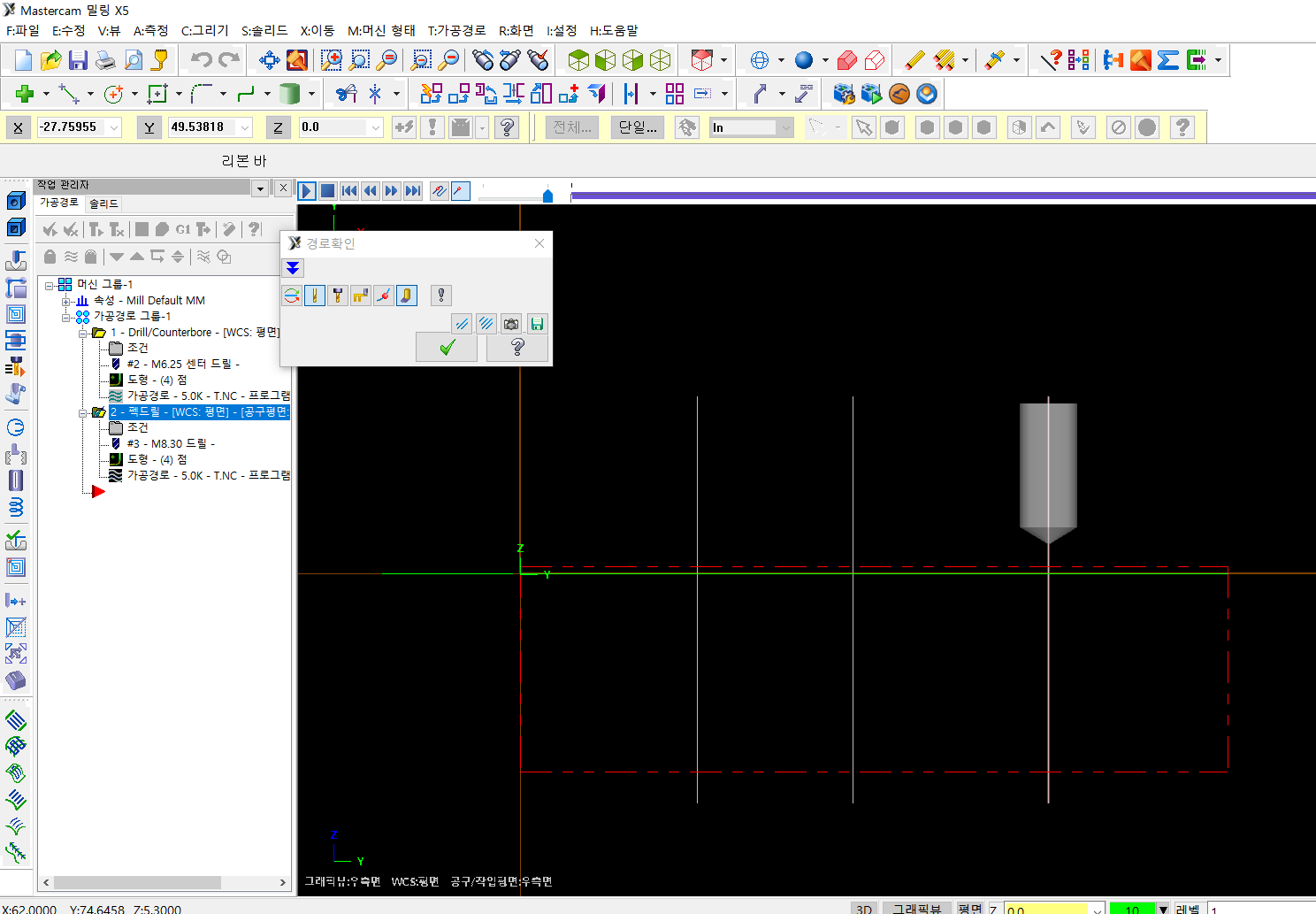Viewport: 1316px width, 914px height.
Task: Open a file with the folder icon
Action: [50, 60]
